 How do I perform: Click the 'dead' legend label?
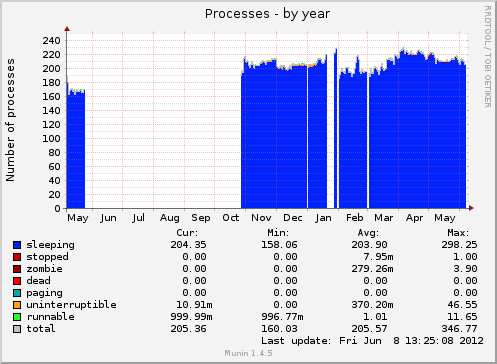(x=38, y=281)
